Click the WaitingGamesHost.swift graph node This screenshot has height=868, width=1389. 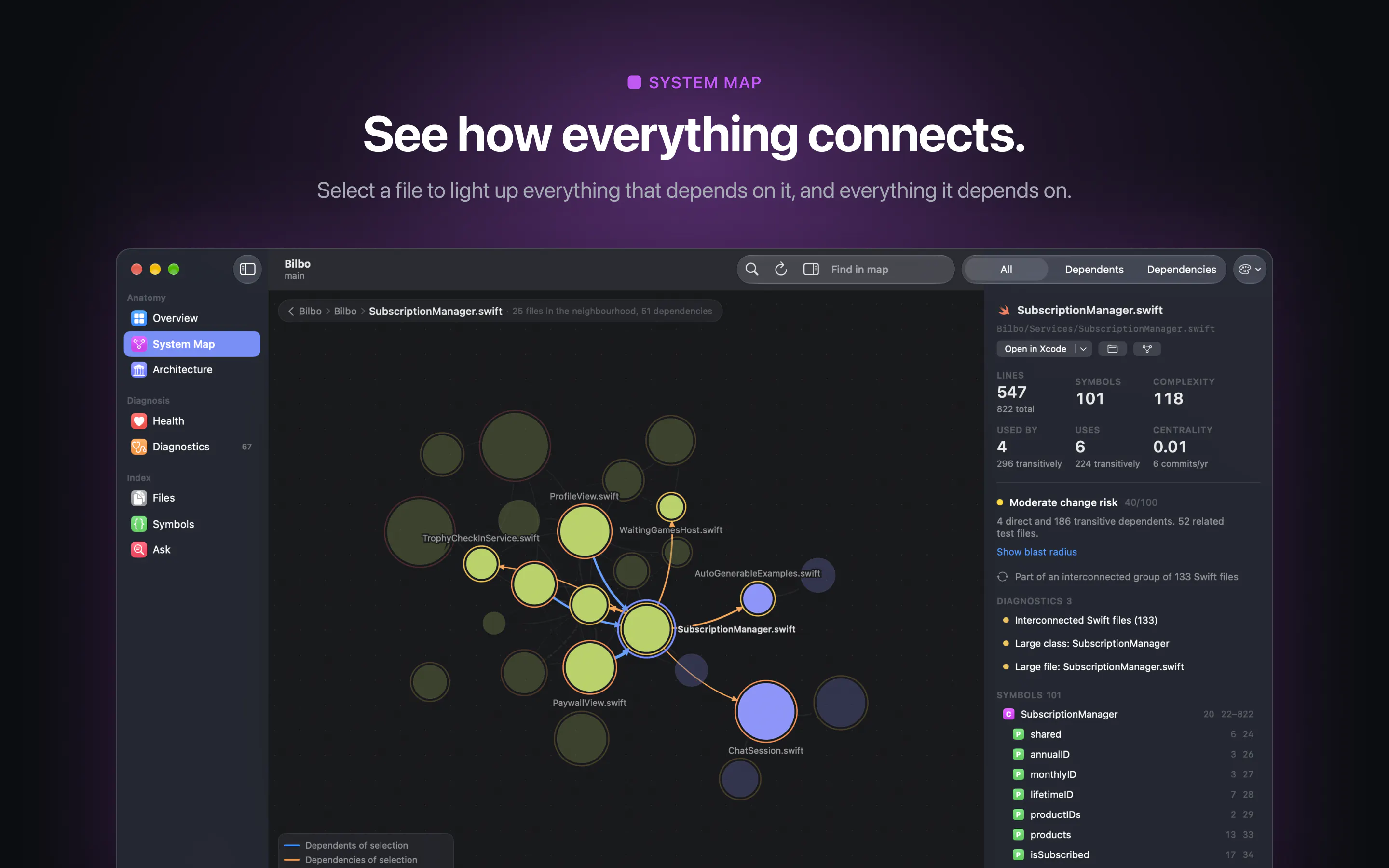(671, 507)
